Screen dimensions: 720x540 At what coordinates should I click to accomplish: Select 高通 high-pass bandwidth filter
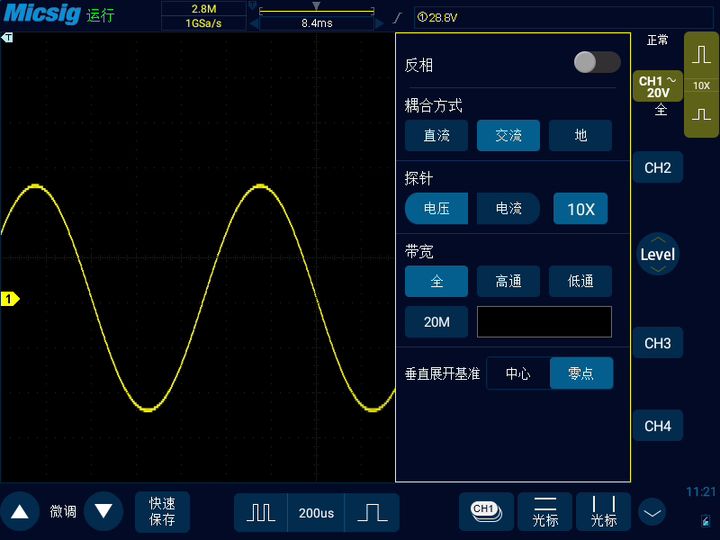(x=508, y=281)
